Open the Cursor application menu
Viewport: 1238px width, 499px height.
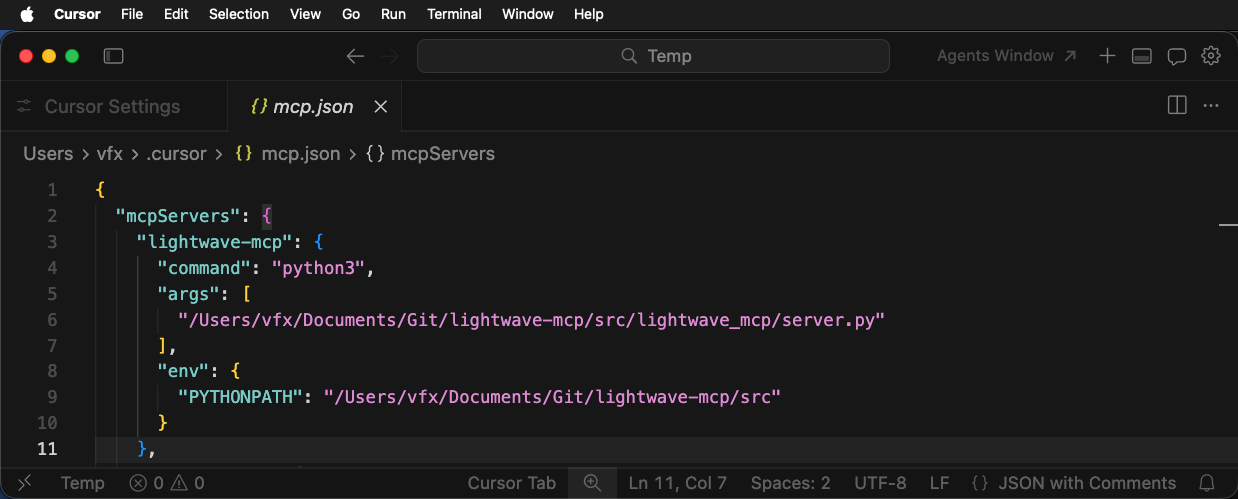(77, 14)
